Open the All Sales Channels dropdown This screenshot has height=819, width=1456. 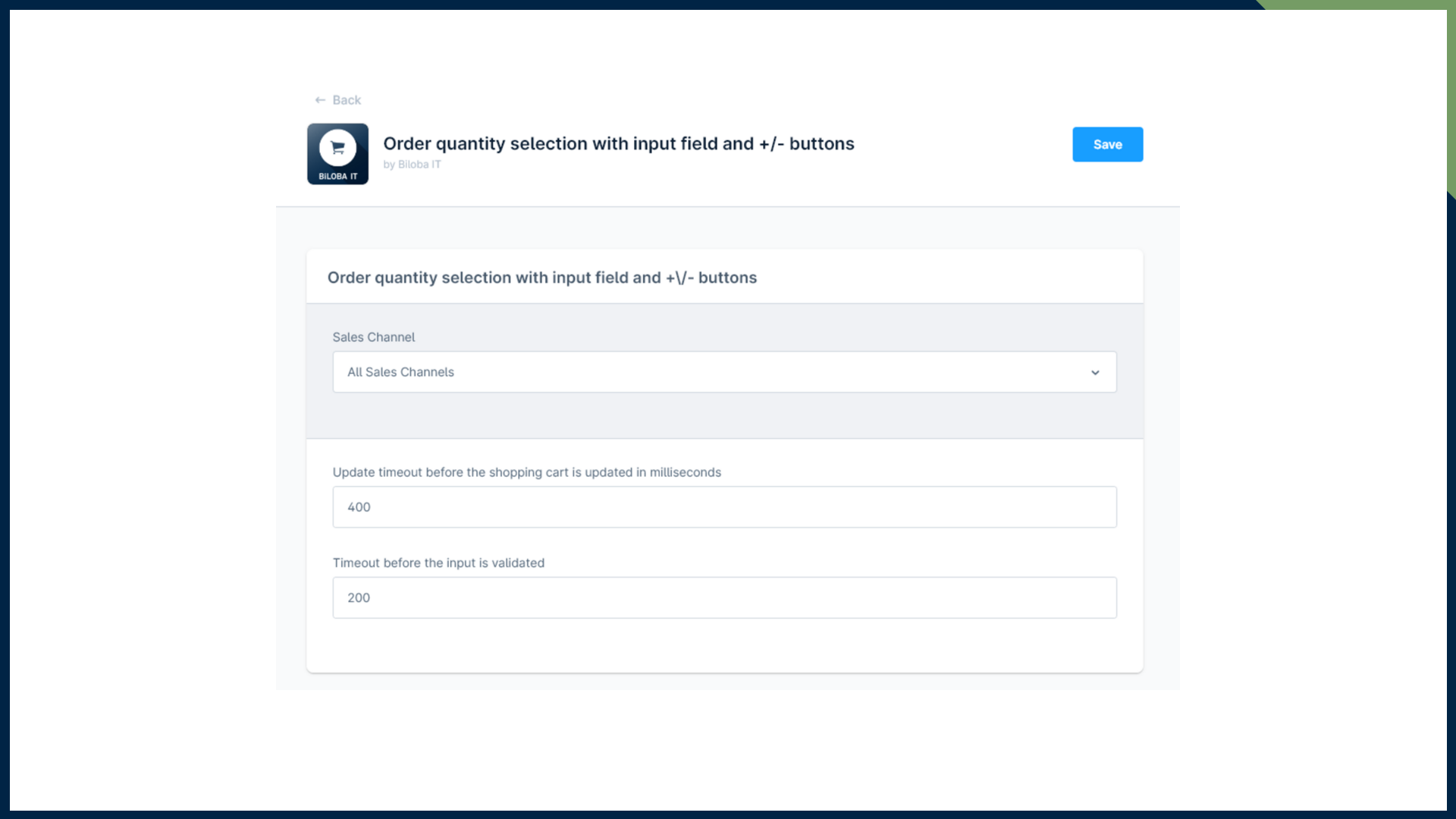[x=724, y=372]
